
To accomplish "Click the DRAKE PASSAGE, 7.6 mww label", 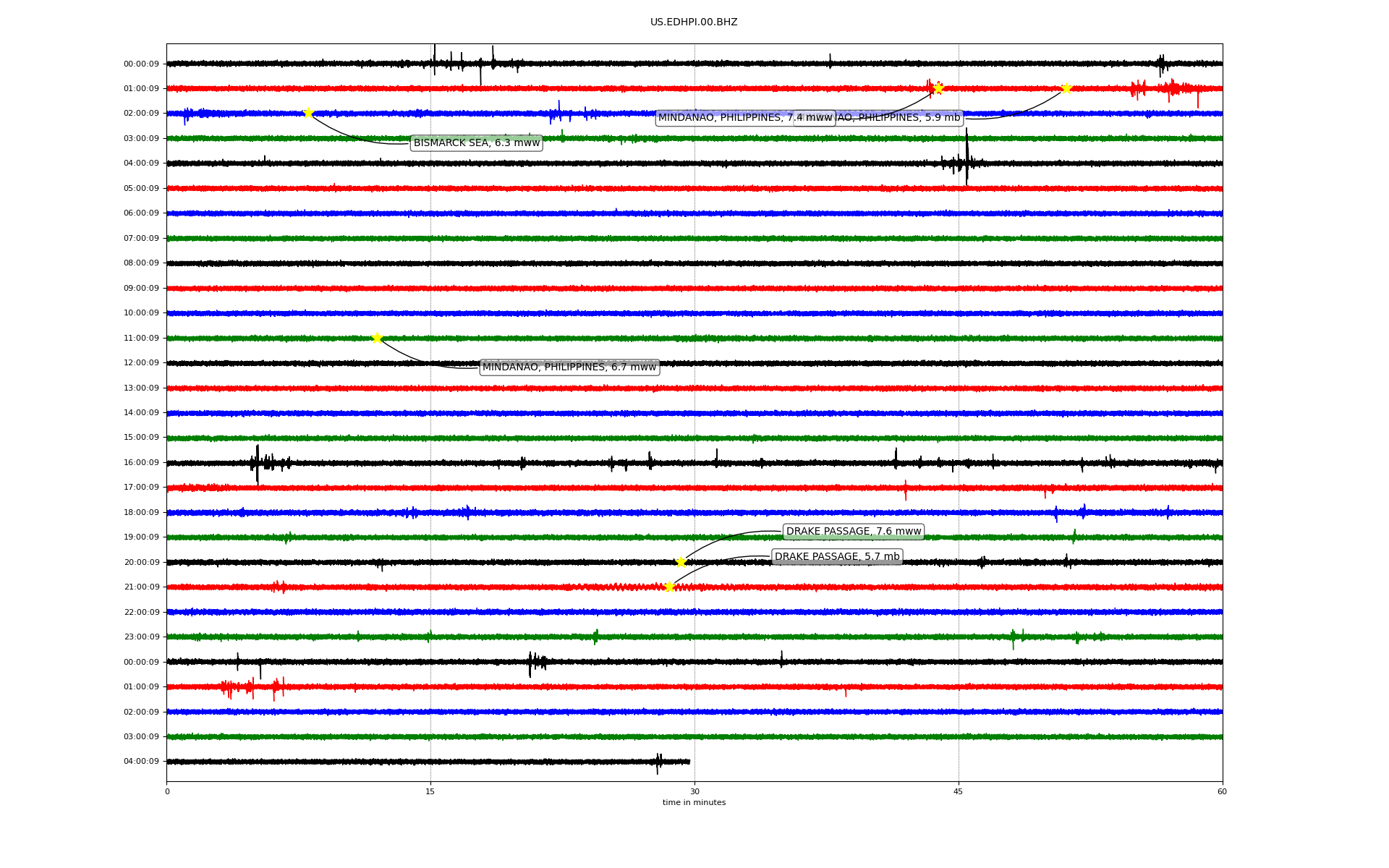I will pos(853,532).
